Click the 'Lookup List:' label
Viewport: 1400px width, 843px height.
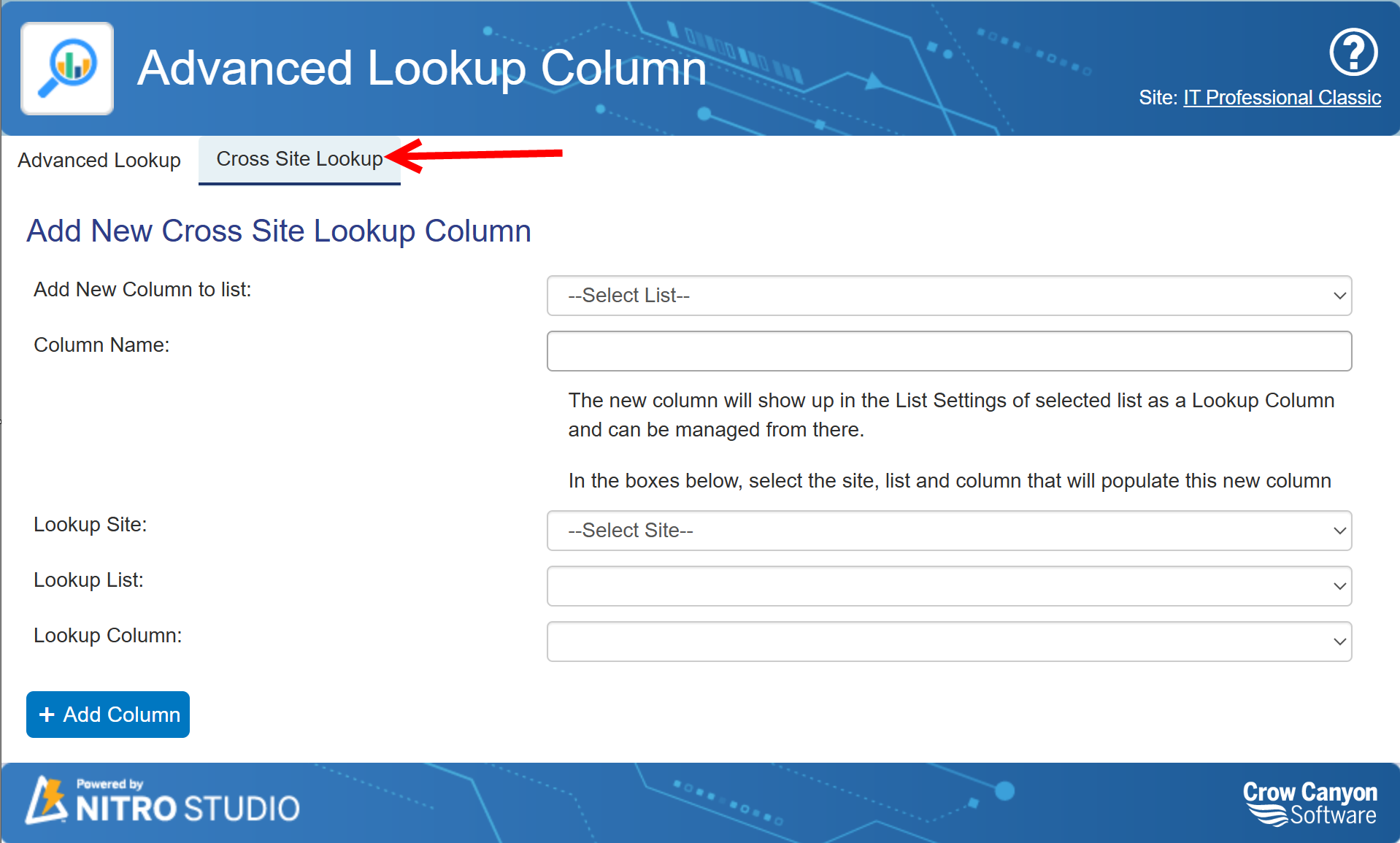(x=88, y=580)
